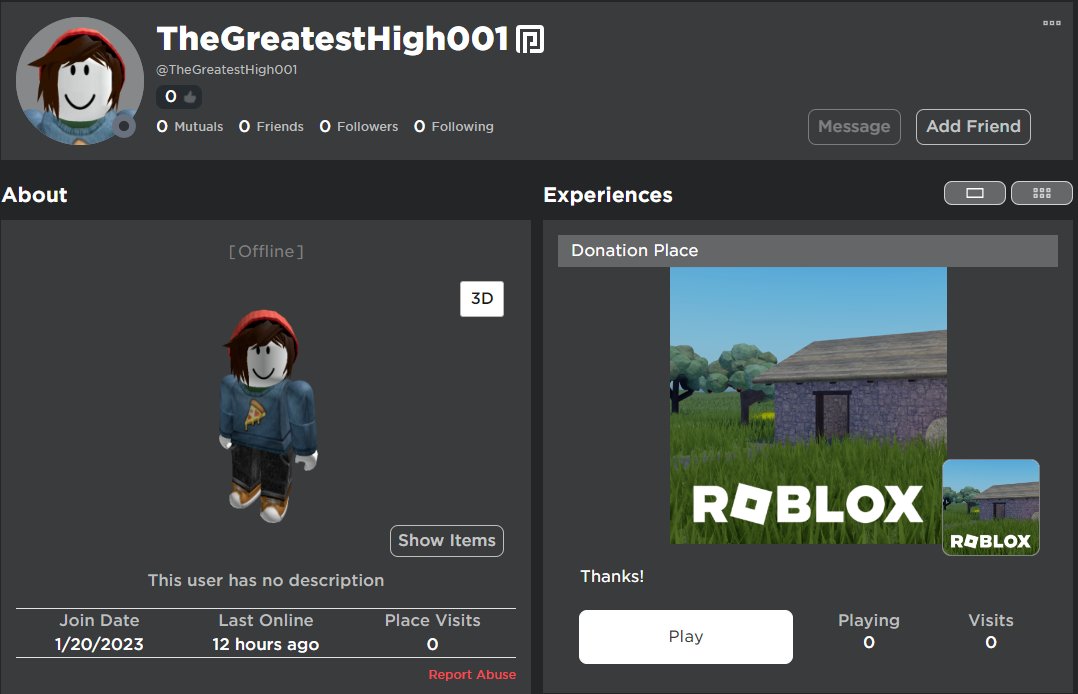Click the Show Items button
The width and height of the screenshot is (1078, 694).
pos(447,541)
